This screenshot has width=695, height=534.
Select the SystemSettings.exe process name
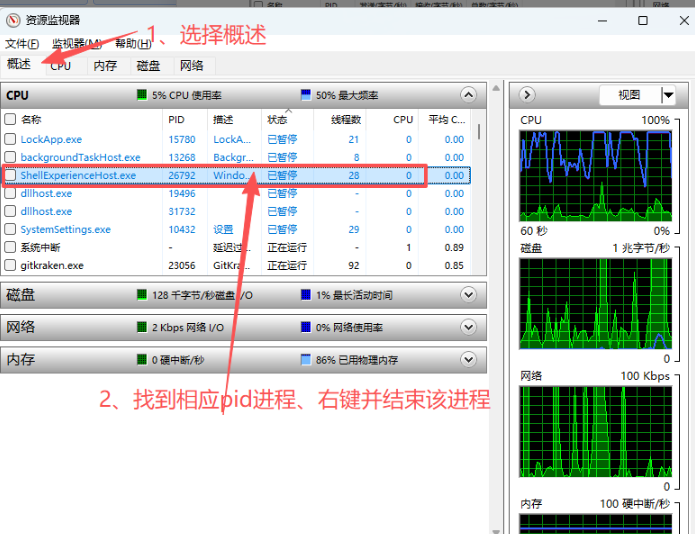tap(66, 229)
